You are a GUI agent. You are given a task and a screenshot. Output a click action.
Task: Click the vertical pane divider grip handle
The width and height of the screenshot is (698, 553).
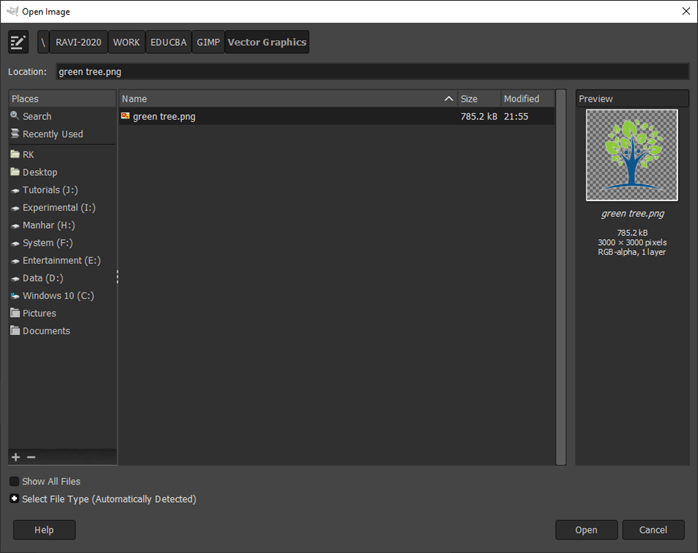pyautogui.click(x=118, y=276)
